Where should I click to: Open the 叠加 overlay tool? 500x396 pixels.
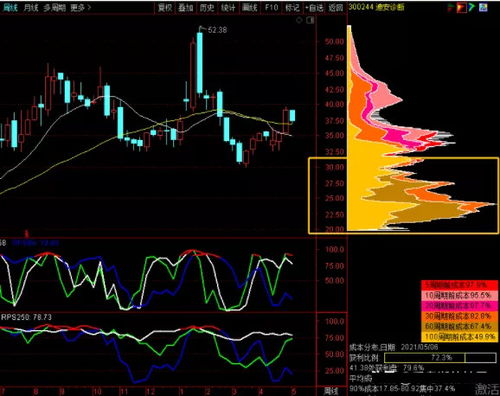tap(186, 8)
